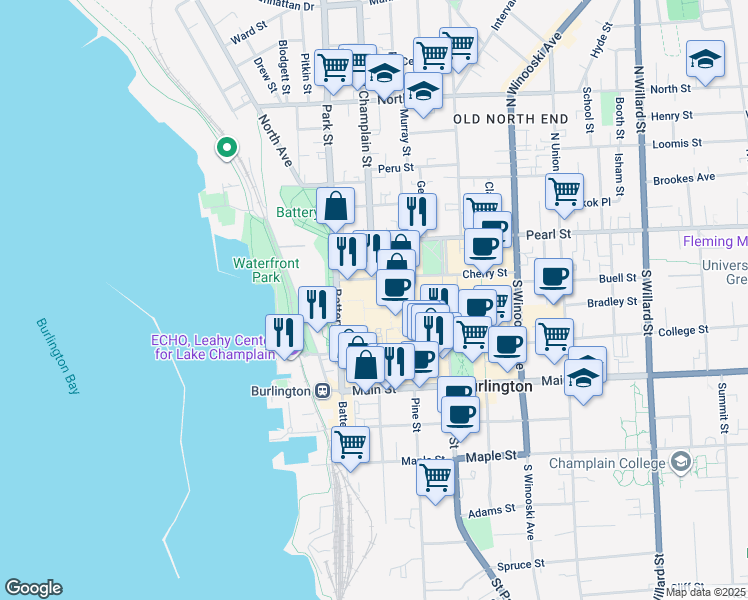The image size is (748, 600).
Task: Open the school marker on Main St east
Action: [x=583, y=379]
